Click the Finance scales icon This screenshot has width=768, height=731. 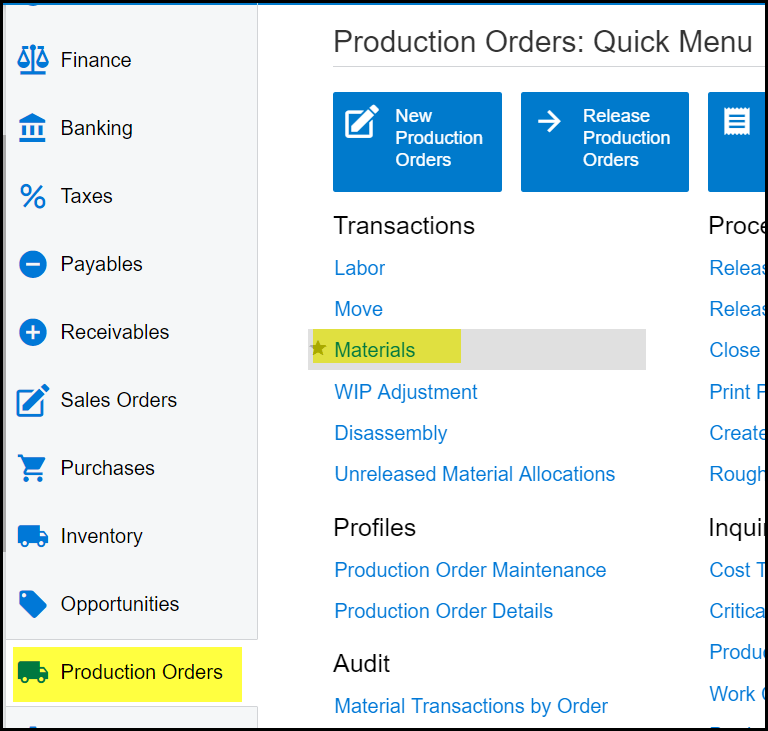[x=33, y=60]
